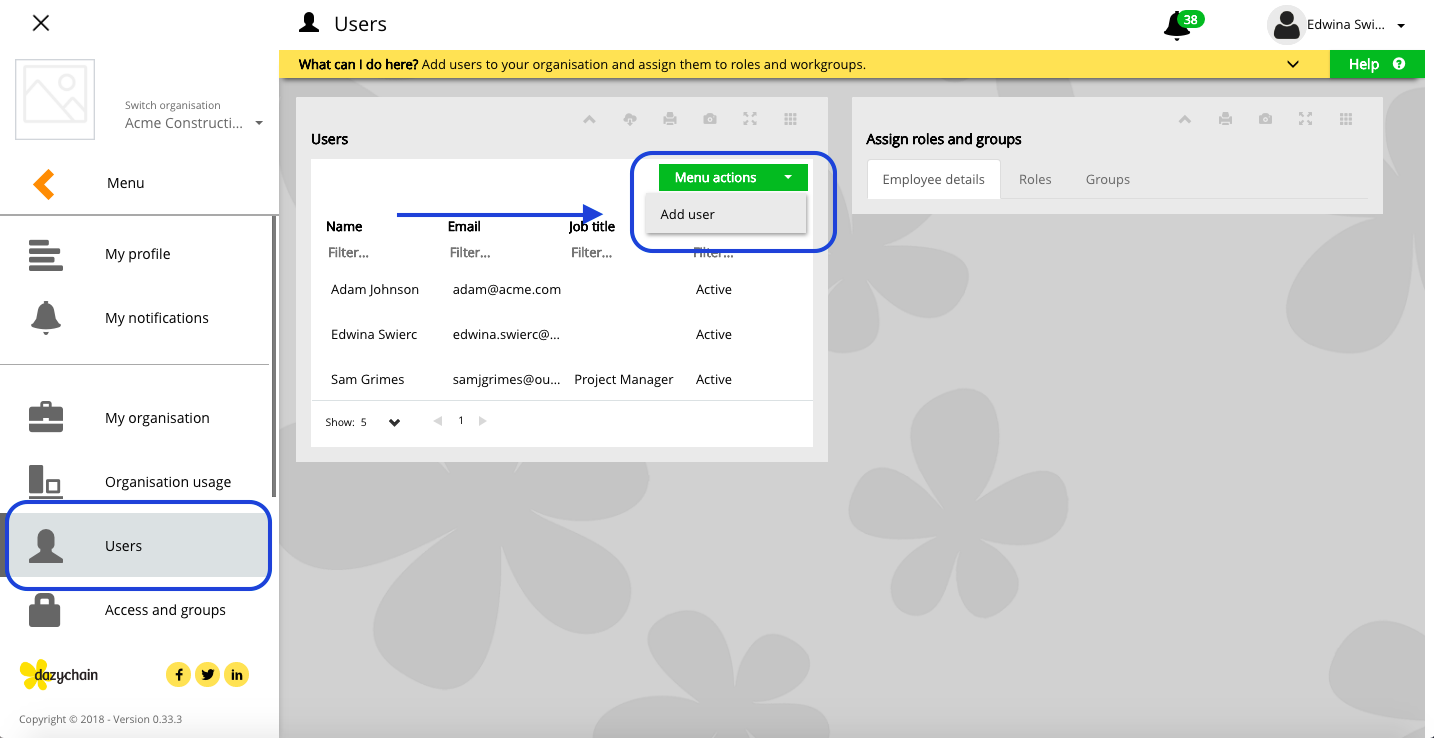Switch to the Employee details tab
1434x738 pixels.
[x=934, y=179]
